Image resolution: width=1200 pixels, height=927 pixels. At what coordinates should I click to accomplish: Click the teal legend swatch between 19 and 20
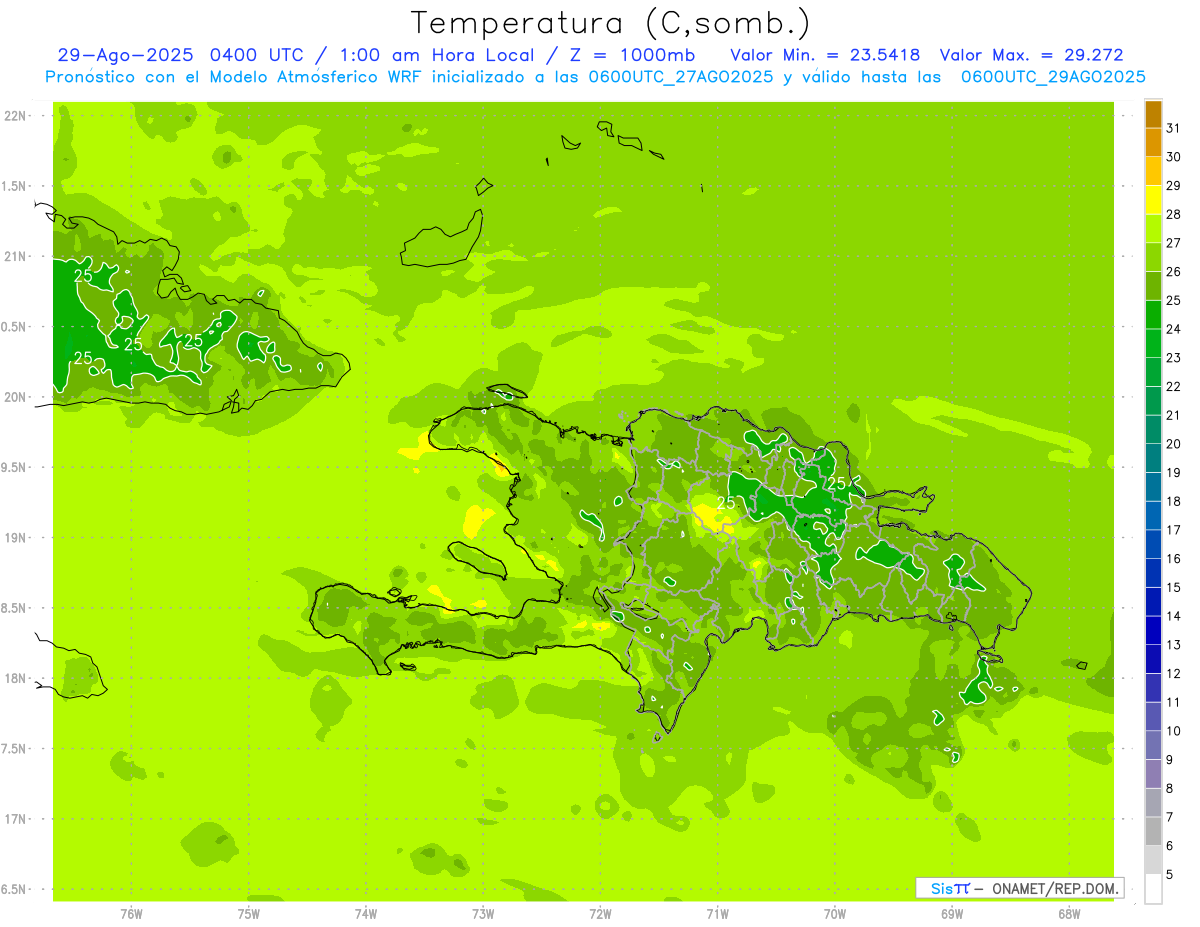click(x=1153, y=458)
